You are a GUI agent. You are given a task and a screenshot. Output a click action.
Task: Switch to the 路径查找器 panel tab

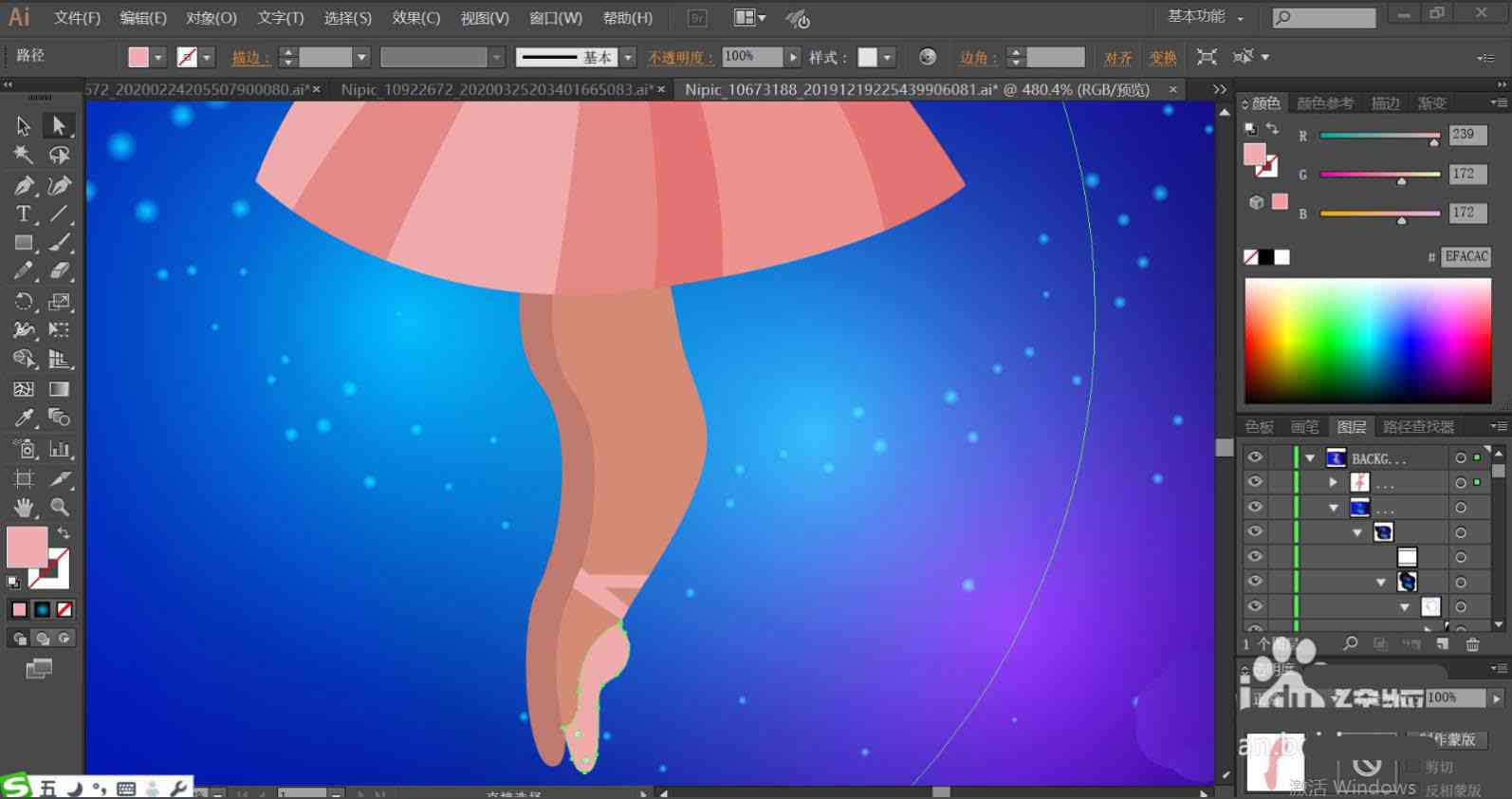click(1418, 427)
